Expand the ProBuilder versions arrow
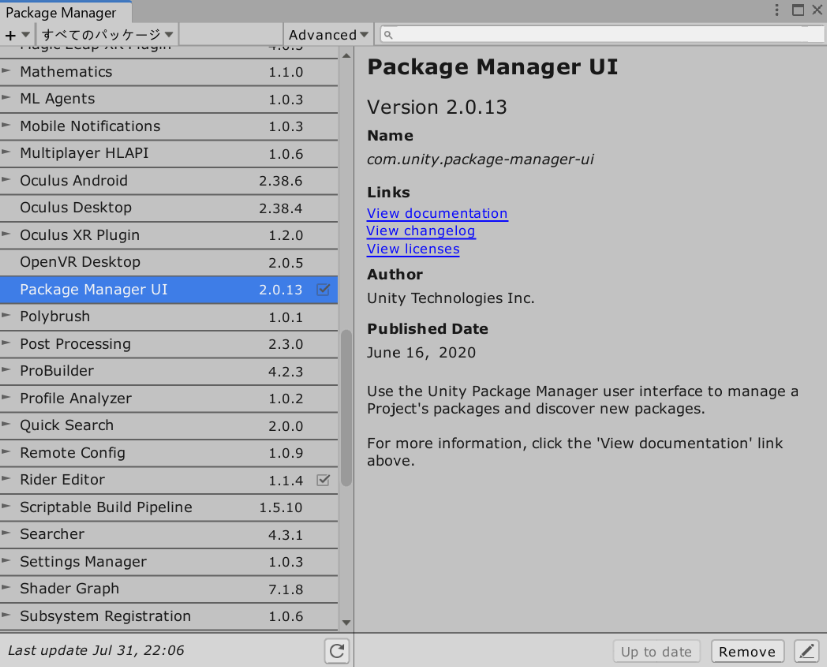The image size is (827, 667). point(6,370)
